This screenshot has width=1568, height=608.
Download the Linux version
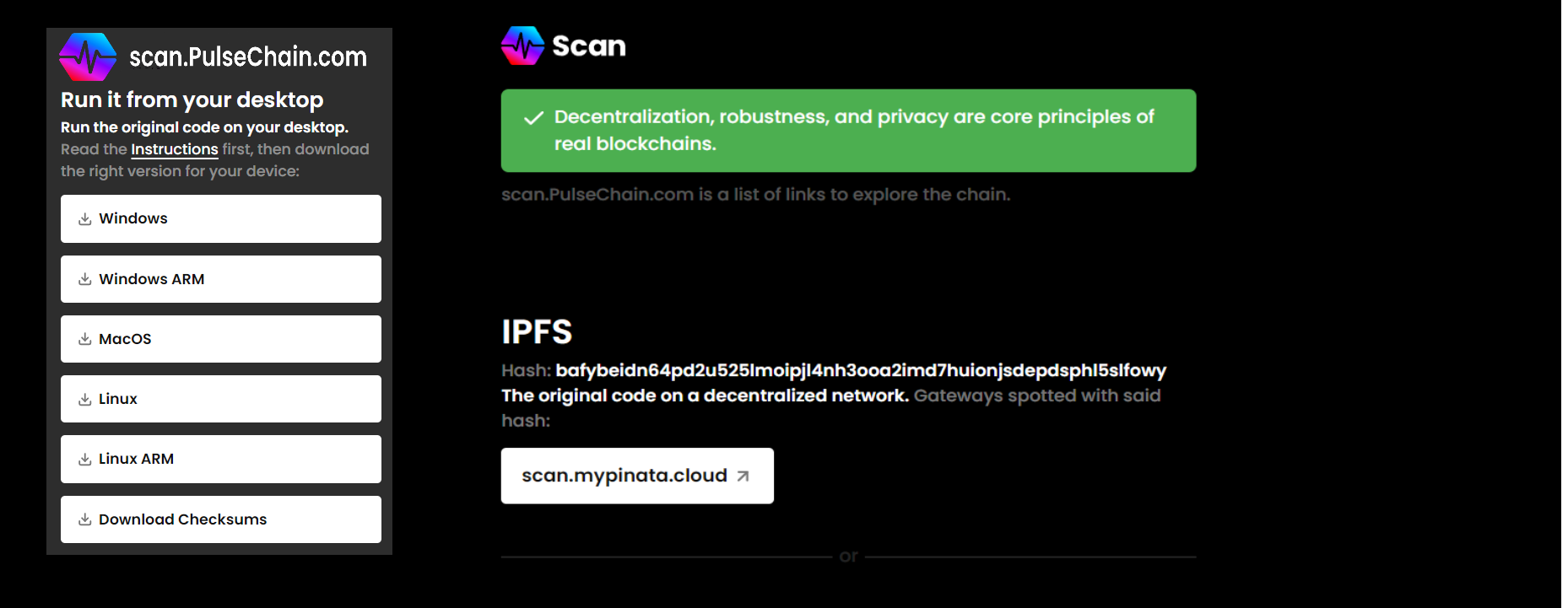tap(221, 399)
